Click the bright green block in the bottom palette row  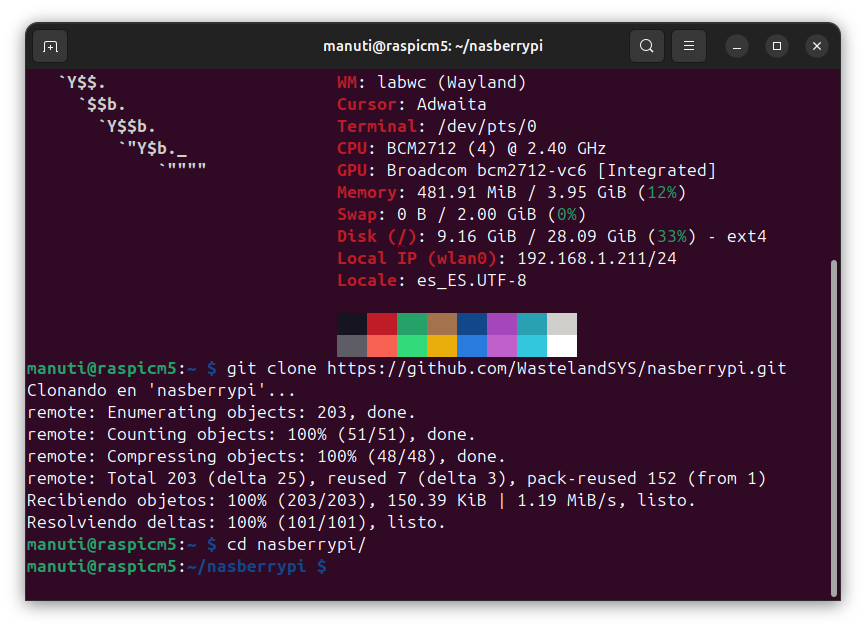(412, 346)
